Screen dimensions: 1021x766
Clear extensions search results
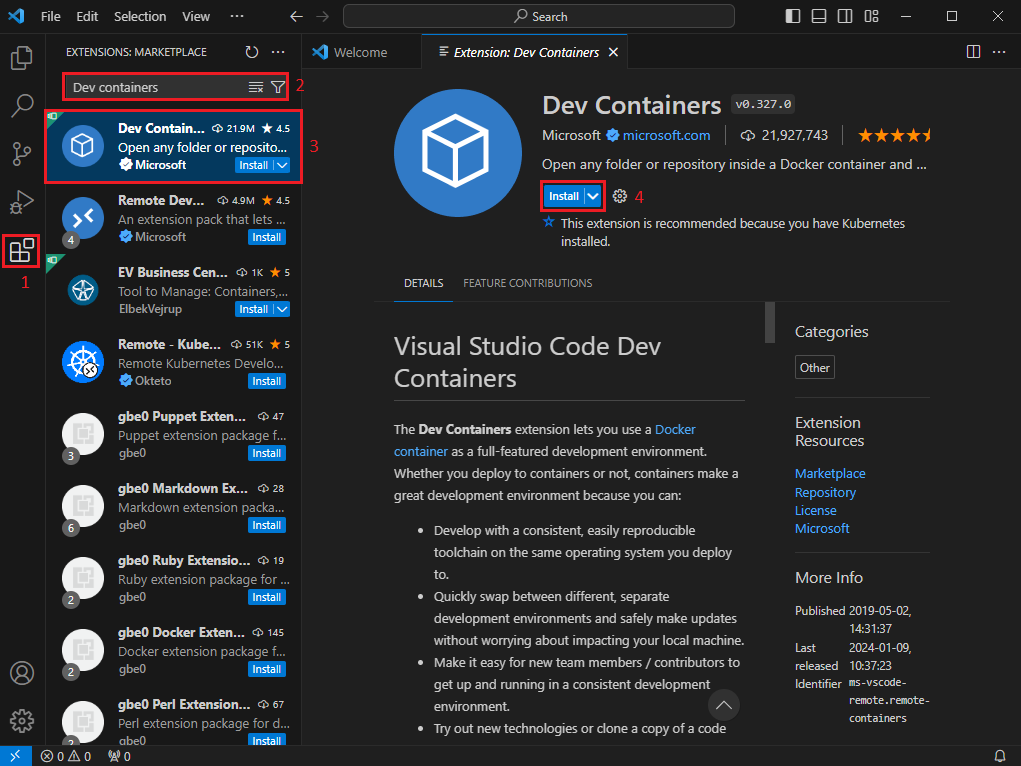256,87
